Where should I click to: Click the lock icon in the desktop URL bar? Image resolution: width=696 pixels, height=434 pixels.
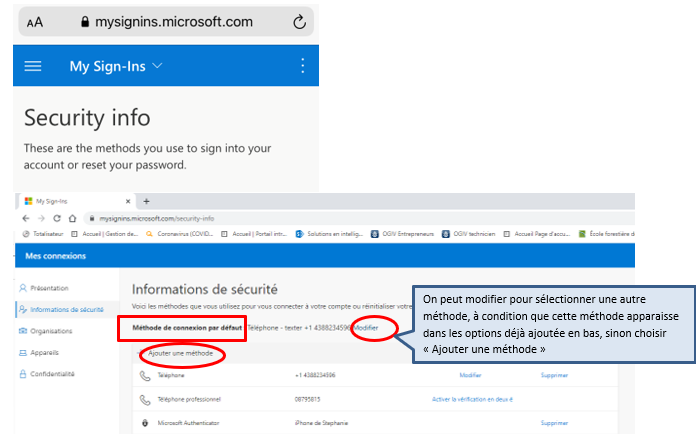tap(92, 218)
